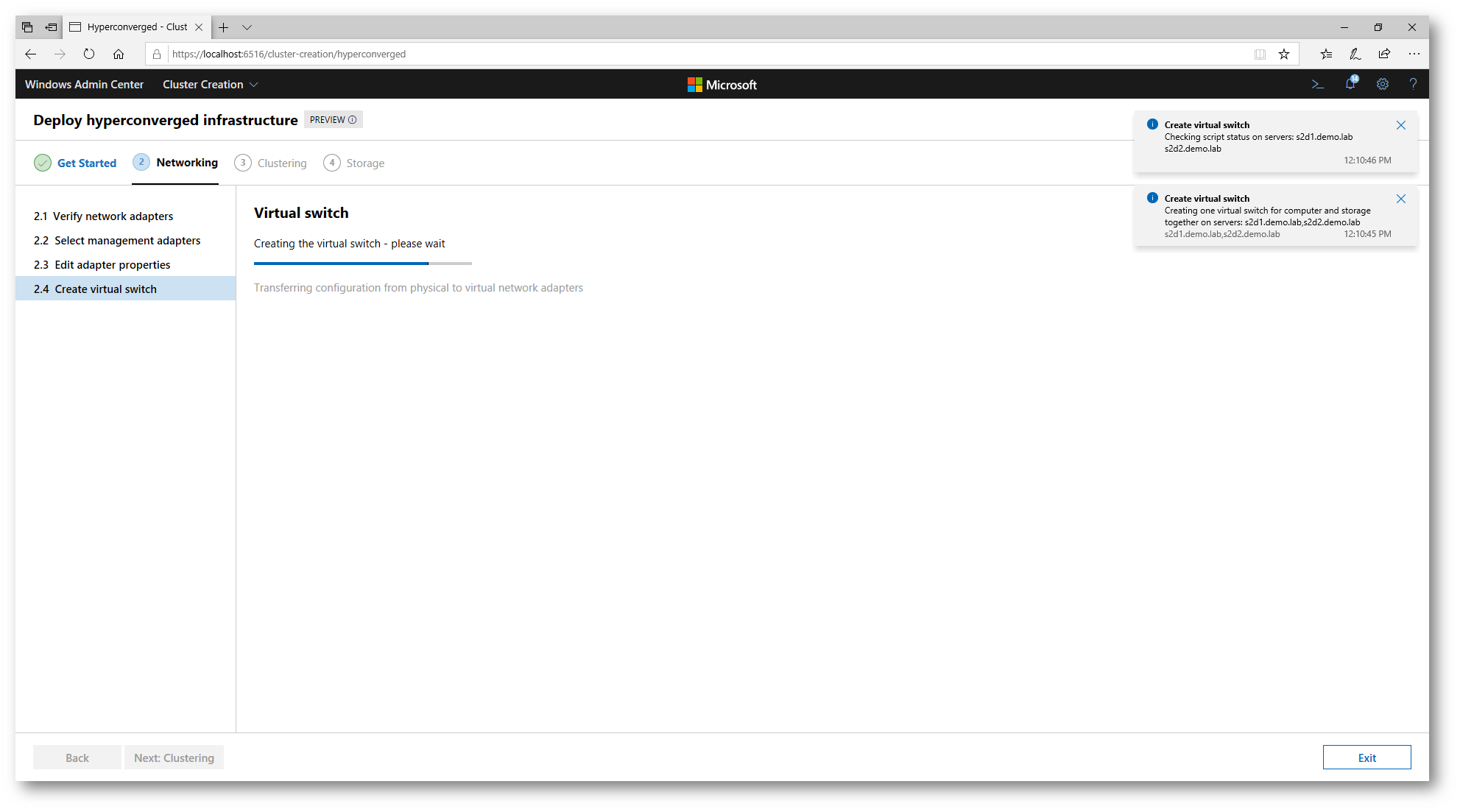Image resolution: width=1460 pixels, height=812 pixels.
Task: Open the Cluster Creation dropdown
Action: tap(210, 85)
